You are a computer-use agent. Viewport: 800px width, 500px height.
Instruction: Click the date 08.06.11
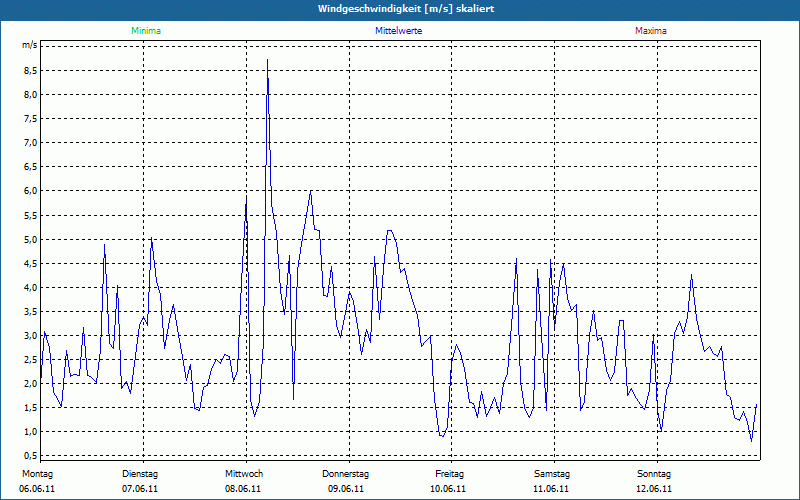tap(243, 489)
